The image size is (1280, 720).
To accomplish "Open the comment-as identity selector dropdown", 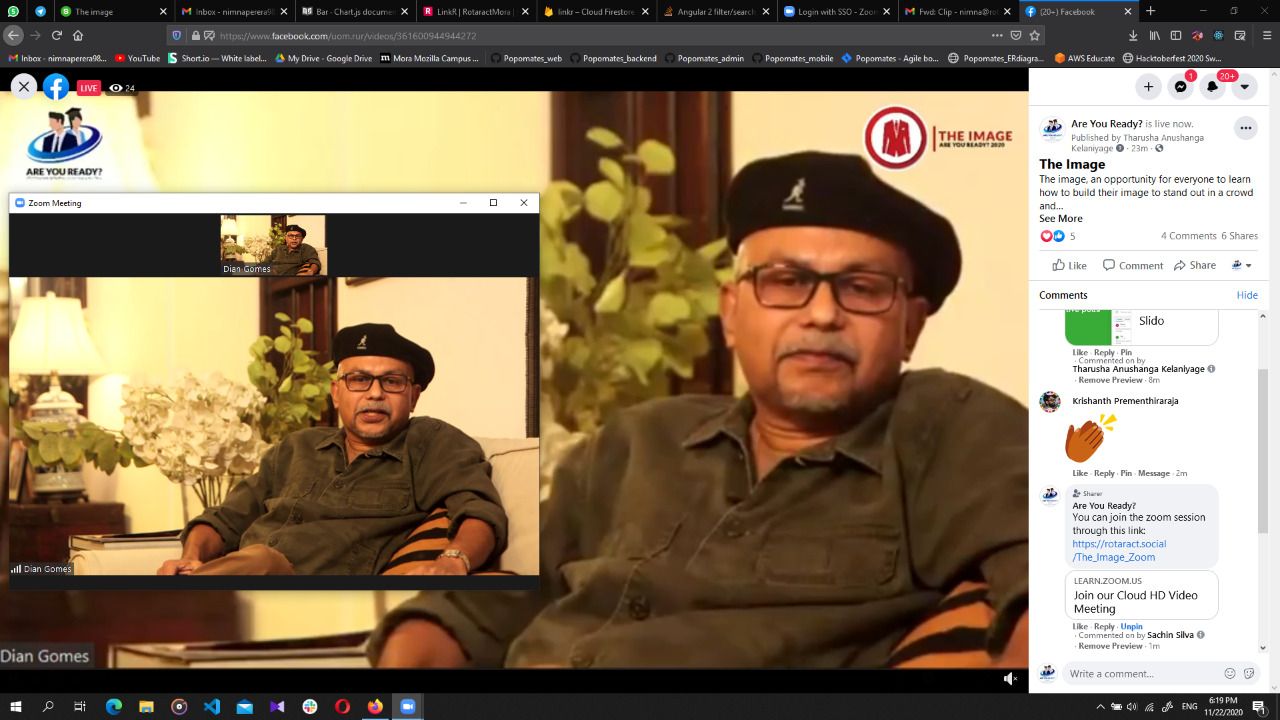I will point(1242,265).
